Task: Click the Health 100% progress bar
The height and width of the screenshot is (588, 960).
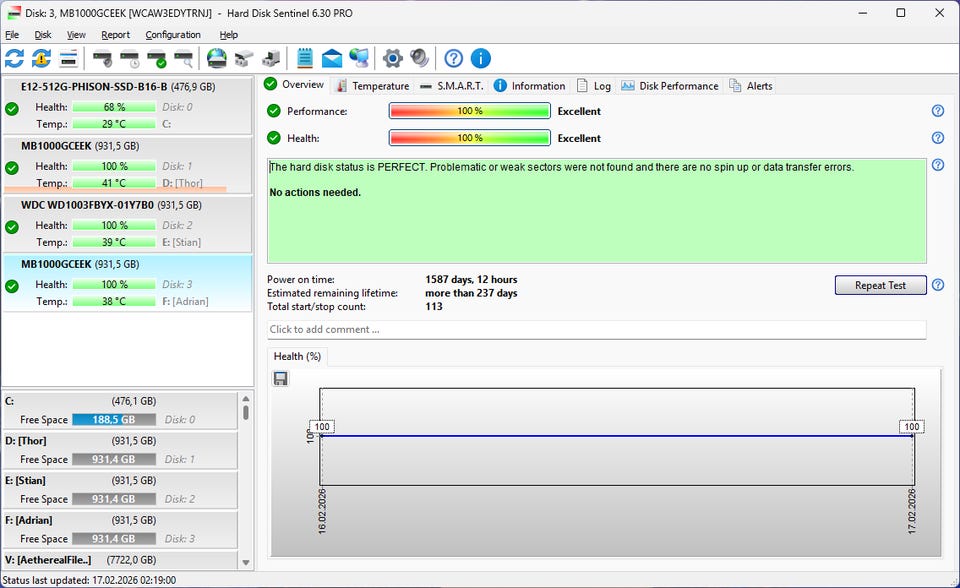Action: (x=469, y=138)
